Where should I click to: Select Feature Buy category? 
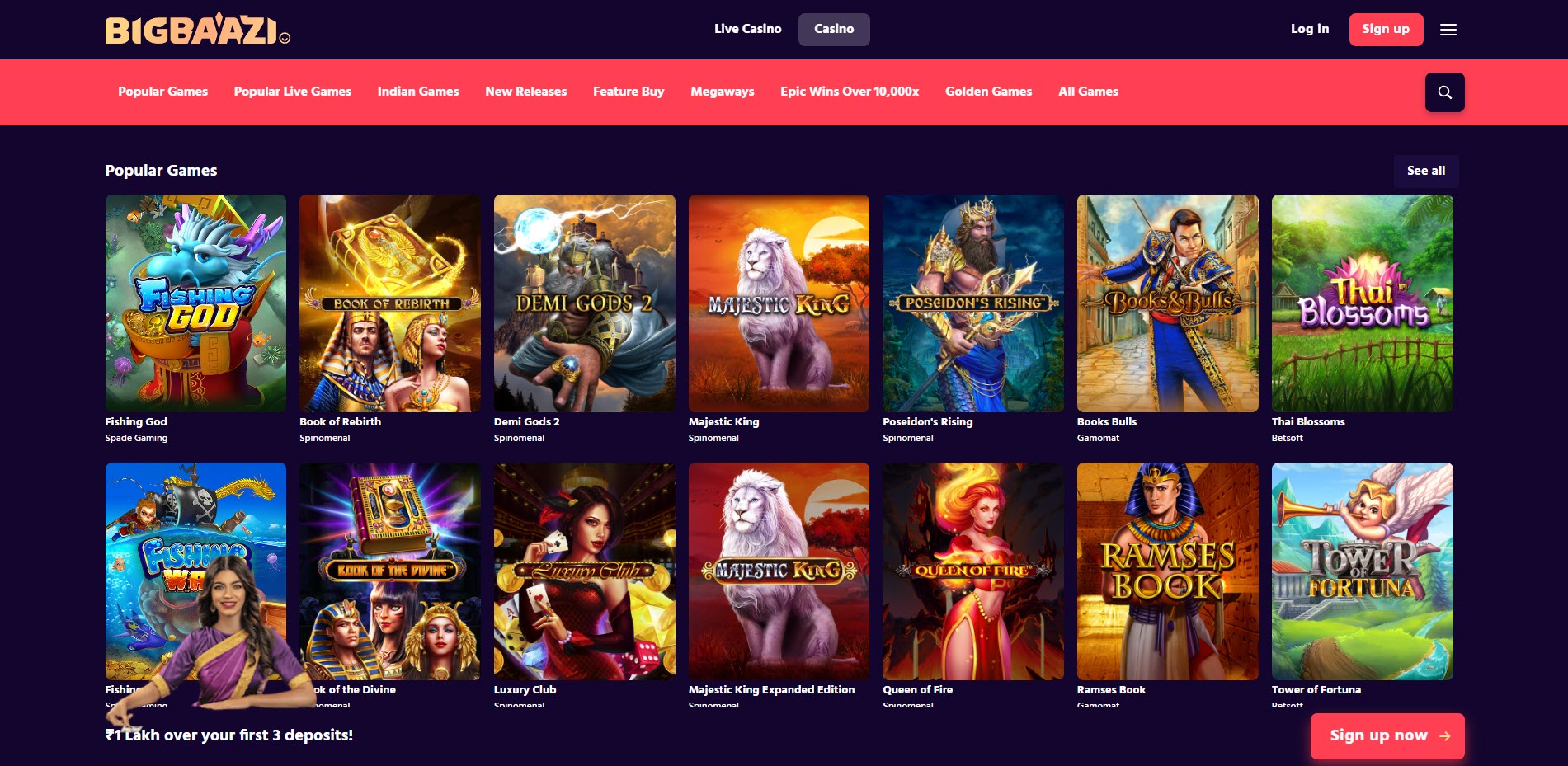point(629,92)
